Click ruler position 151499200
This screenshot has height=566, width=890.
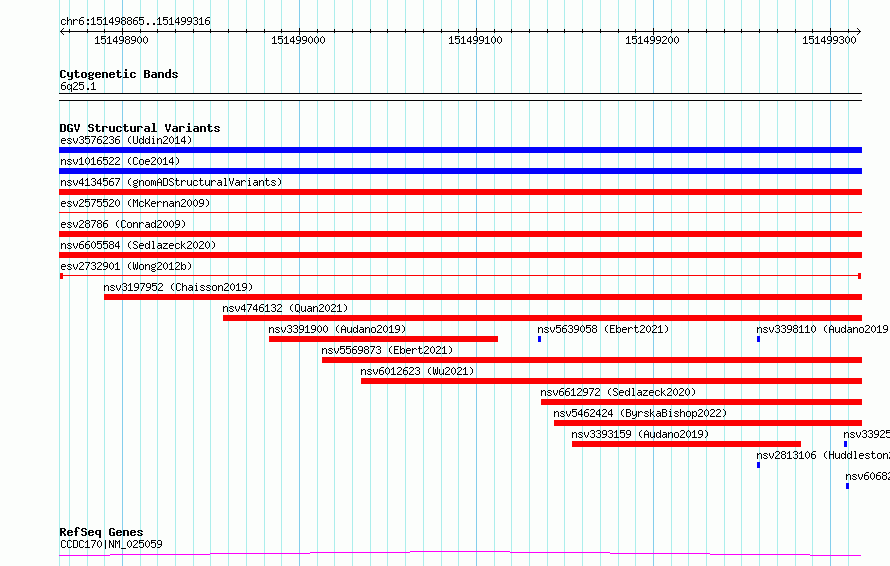(x=652, y=40)
